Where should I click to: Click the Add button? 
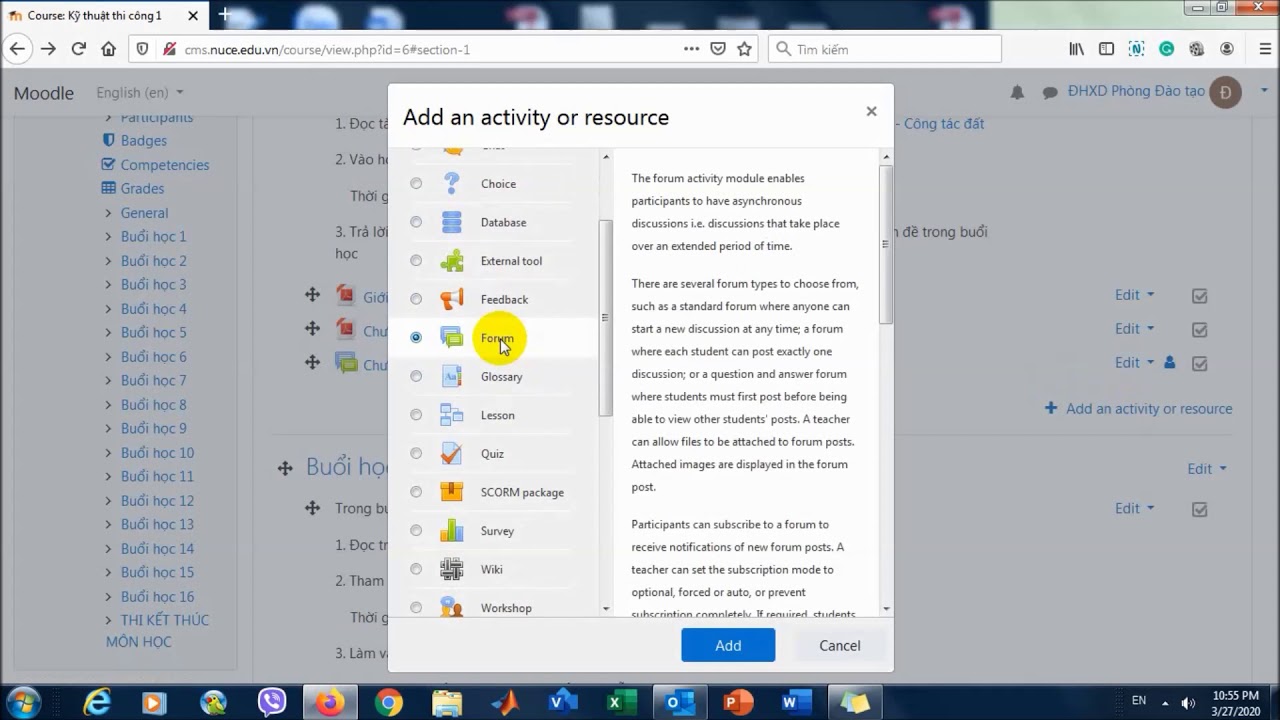pos(728,645)
